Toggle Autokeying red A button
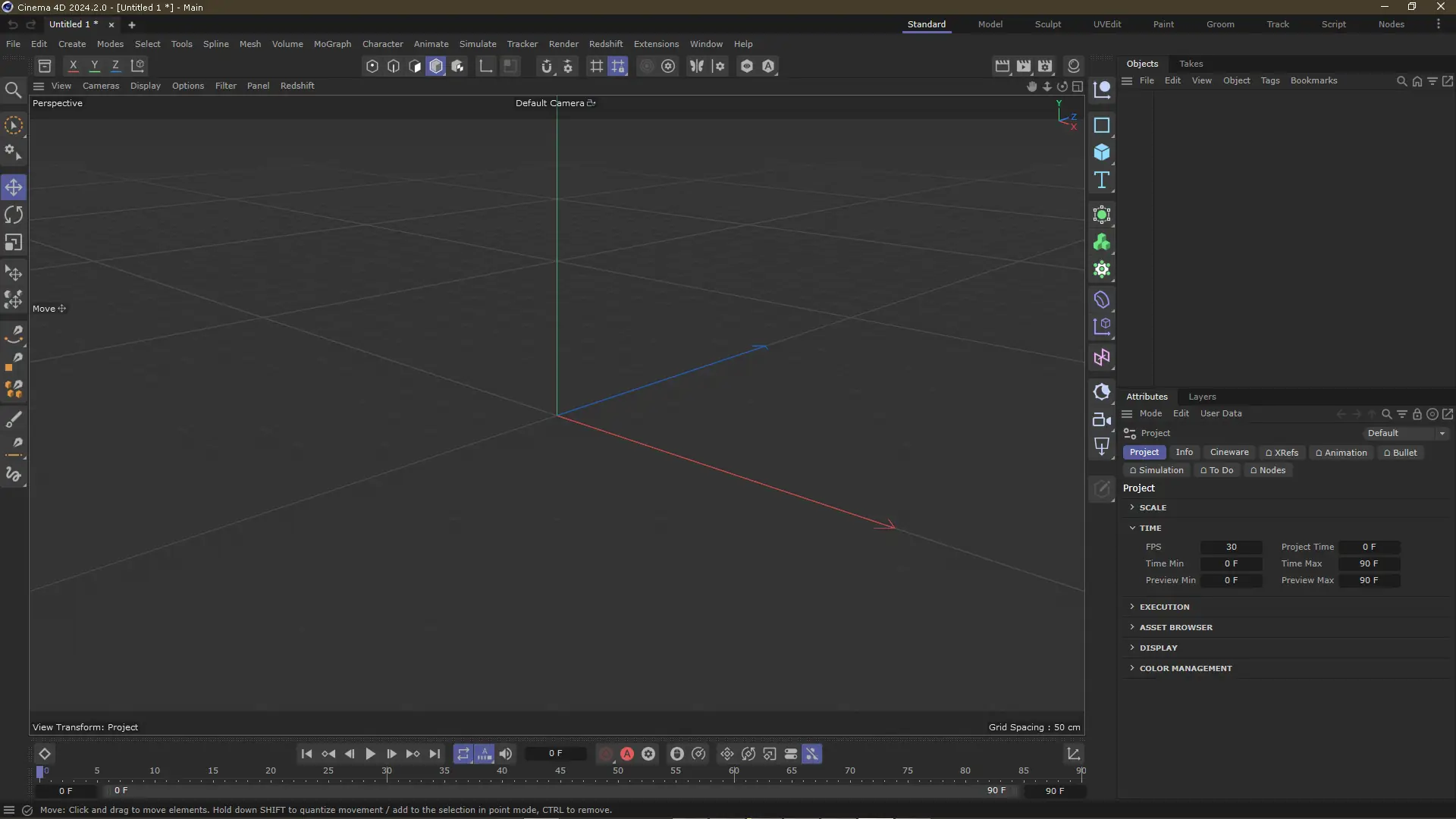 (627, 754)
